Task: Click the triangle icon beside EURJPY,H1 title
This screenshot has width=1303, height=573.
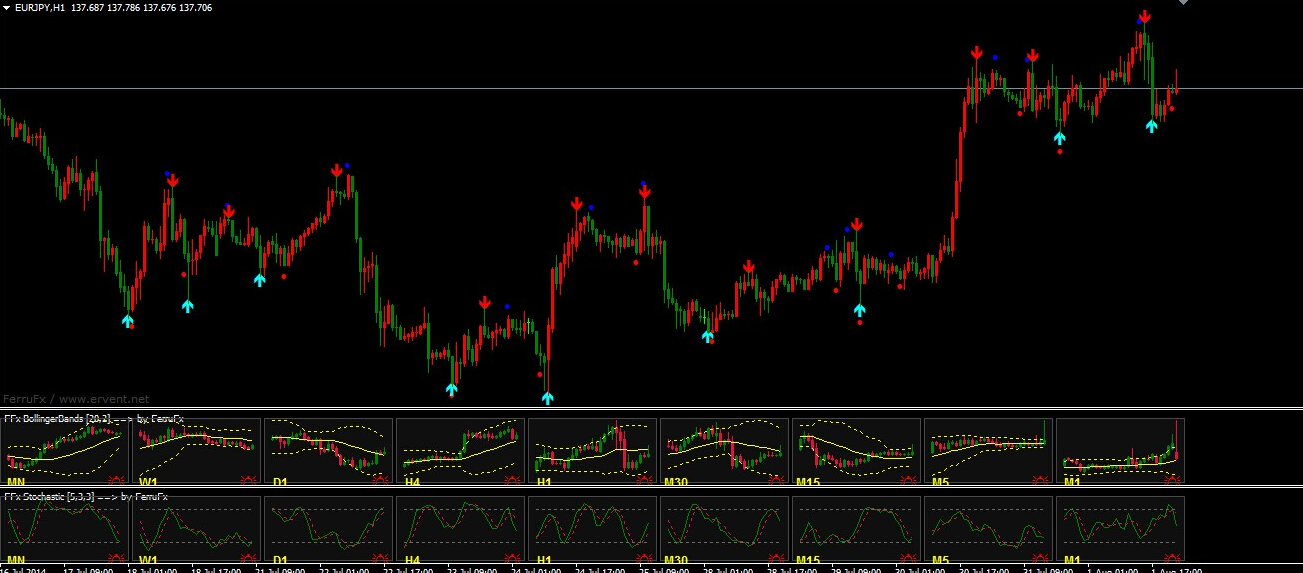Action: (7, 8)
